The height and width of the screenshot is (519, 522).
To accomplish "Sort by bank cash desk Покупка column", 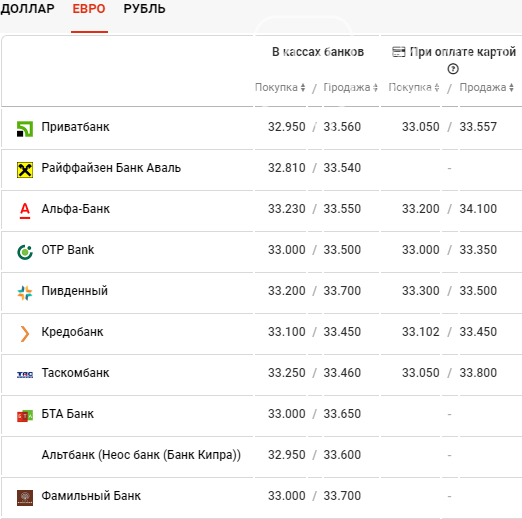I will pyautogui.click(x=280, y=87).
